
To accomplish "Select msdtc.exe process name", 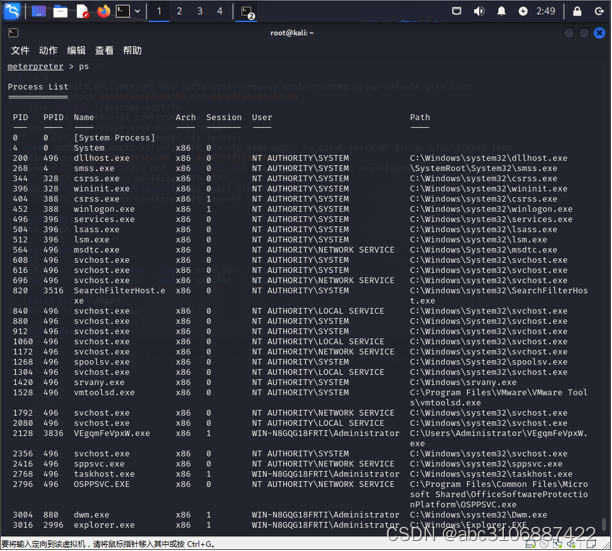I will (x=96, y=250).
